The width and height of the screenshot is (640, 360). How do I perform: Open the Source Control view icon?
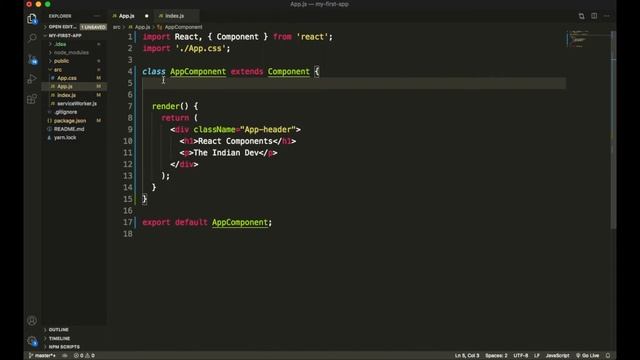(x=32, y=60)
